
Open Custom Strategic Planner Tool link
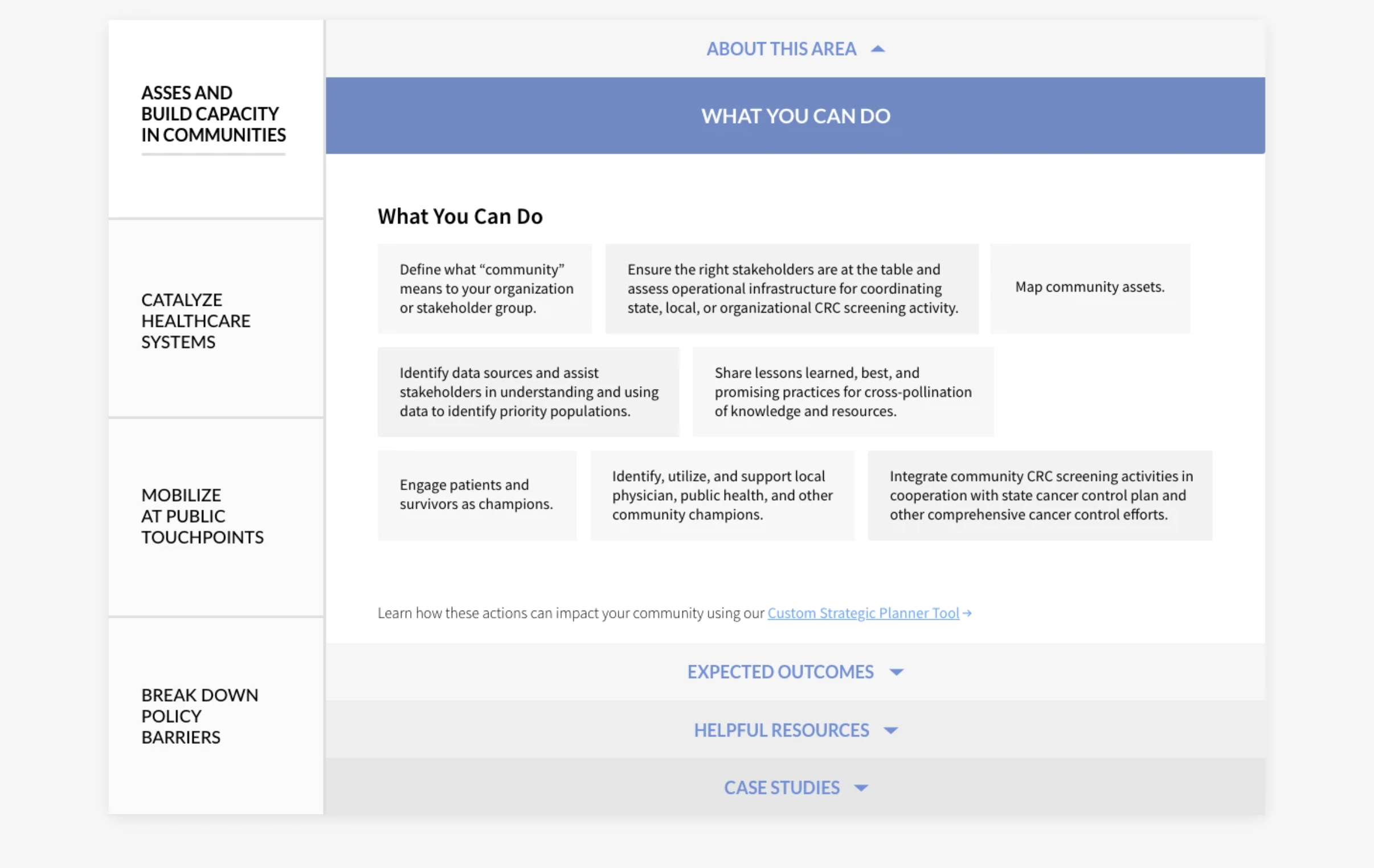pos(863,613)
